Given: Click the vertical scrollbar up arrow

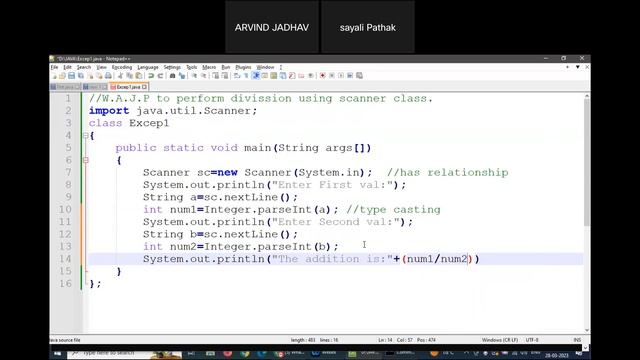Looking at the screenshot, I should [587, 96].
